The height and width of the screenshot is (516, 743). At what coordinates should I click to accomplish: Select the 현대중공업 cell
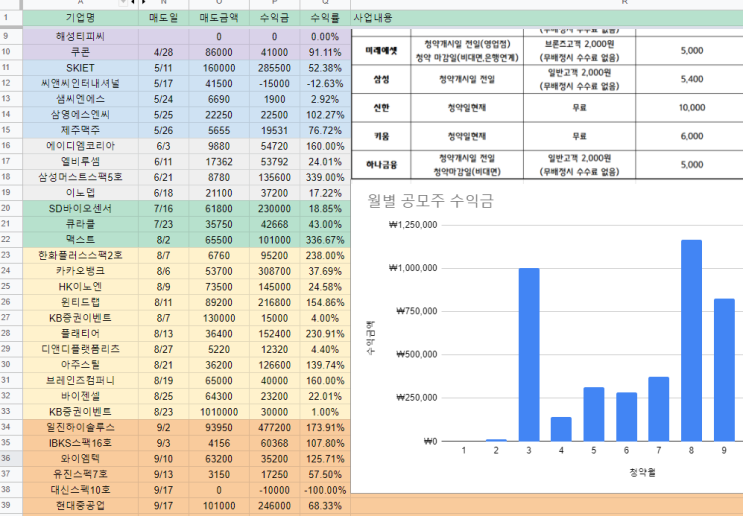pyautogui.click(x=81, y=506)
